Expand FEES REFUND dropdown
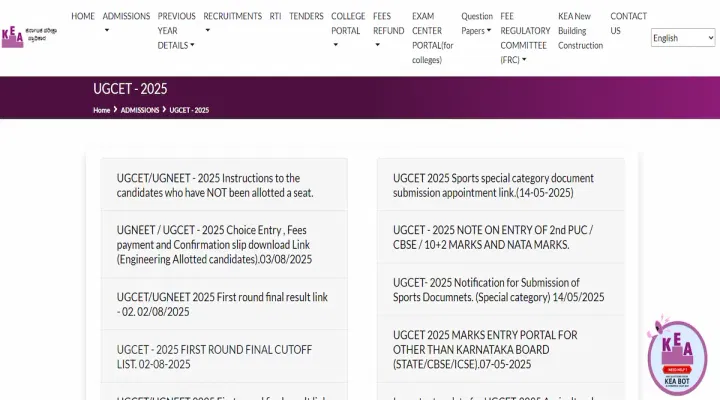The image size is (720, 400). tap(388, 30)
